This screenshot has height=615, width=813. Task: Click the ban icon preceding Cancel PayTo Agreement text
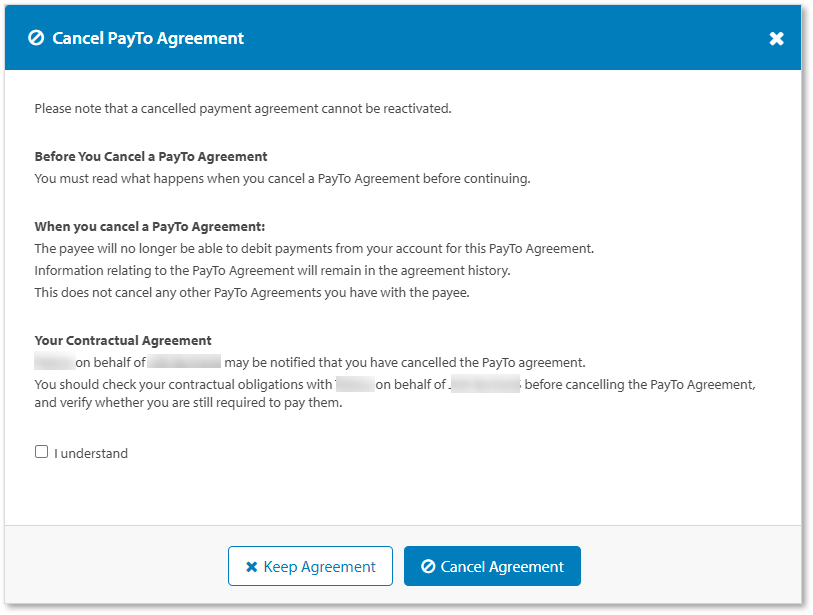(36, 37)
